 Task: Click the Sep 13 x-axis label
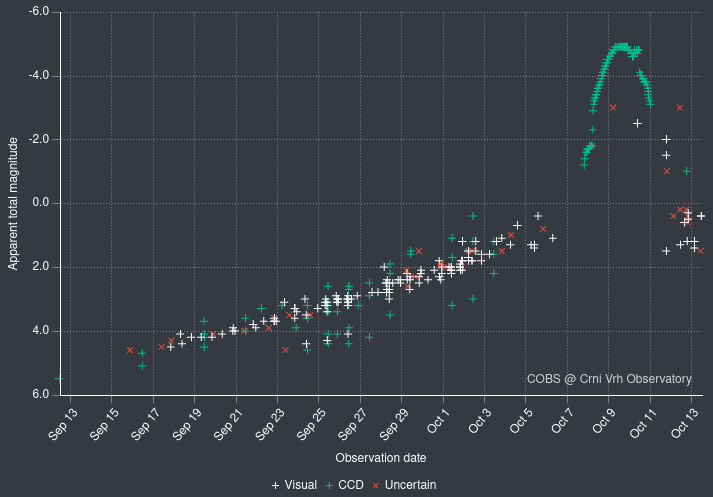tap(63, 424)
